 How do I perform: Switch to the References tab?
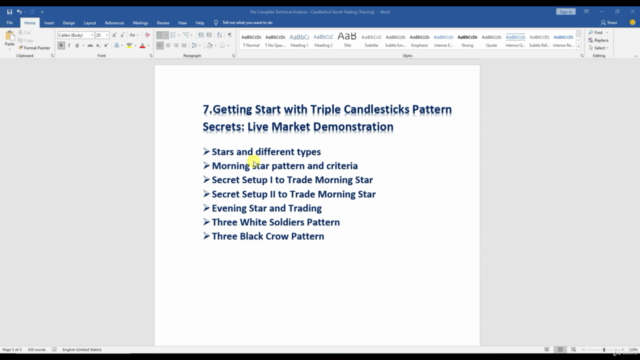114,23
